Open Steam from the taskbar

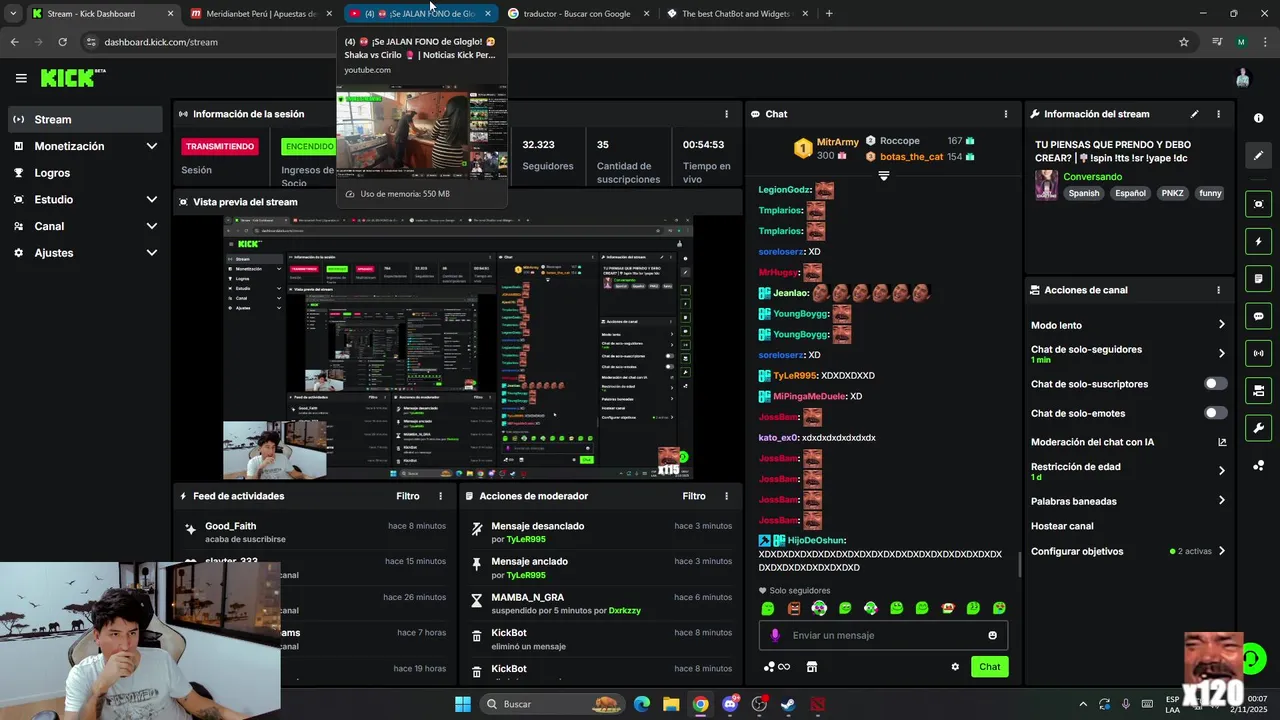[x=788, y=704]
